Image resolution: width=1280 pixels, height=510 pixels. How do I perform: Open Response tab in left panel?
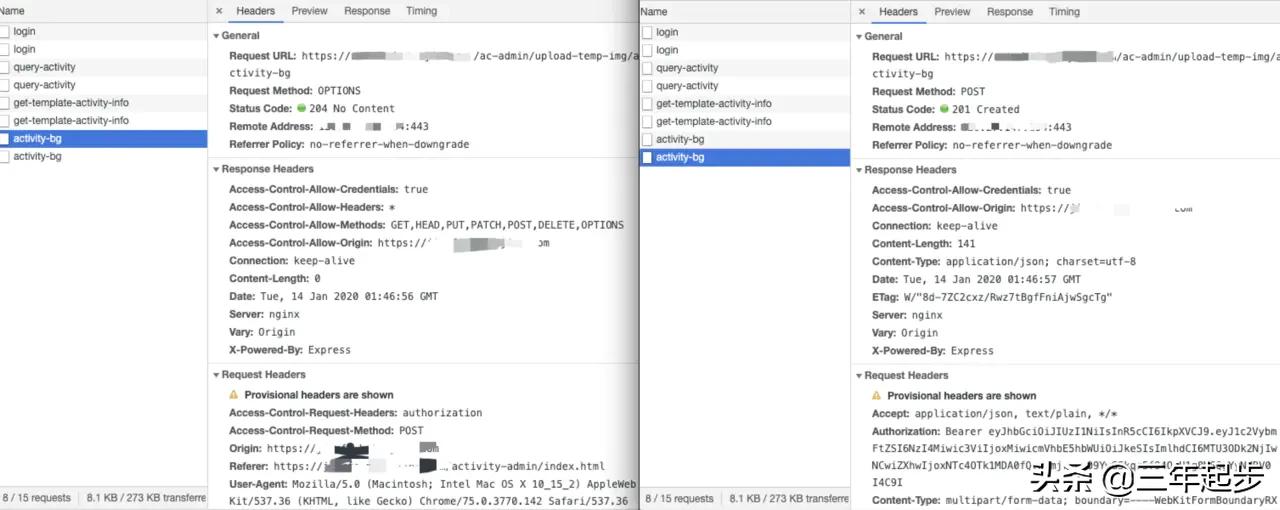[367, 11]
